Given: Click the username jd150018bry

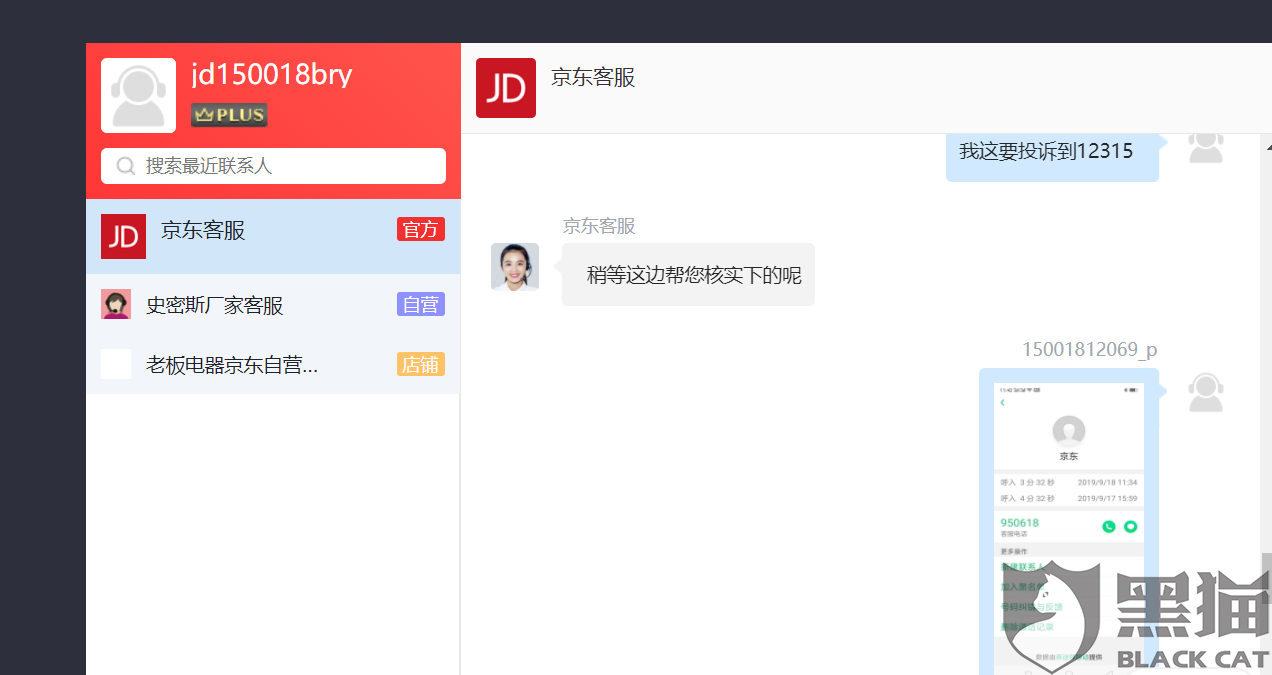Looking at the screenshot, I should (x=272, y=74).
